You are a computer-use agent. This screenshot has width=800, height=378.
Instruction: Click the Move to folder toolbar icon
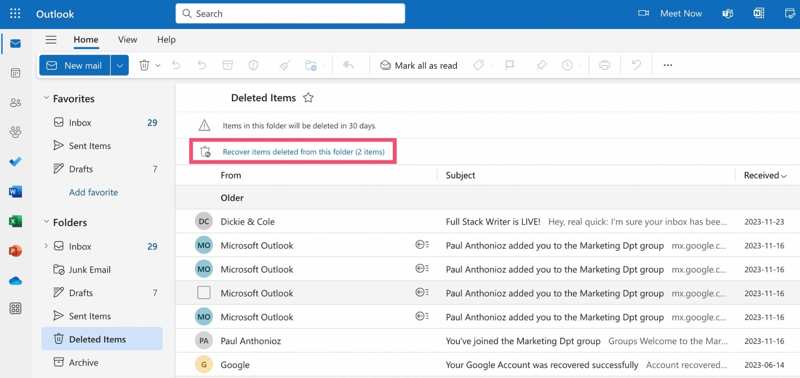(311, 65)
